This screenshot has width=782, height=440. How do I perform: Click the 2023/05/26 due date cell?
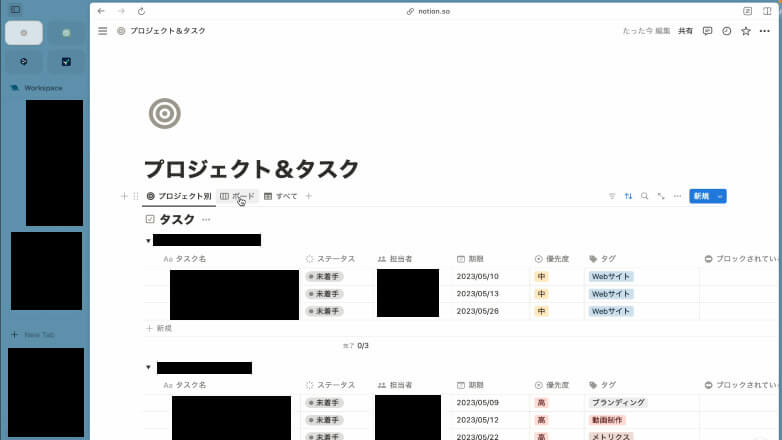pyautogui.click(x=477, y=311)
